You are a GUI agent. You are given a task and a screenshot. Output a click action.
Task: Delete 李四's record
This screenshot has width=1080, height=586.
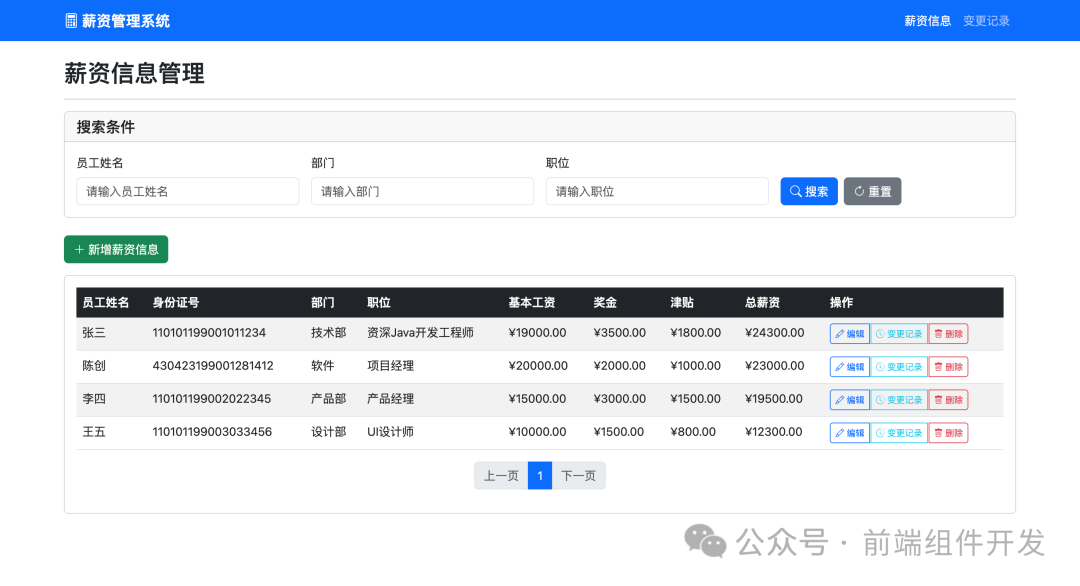coord(948,400)
